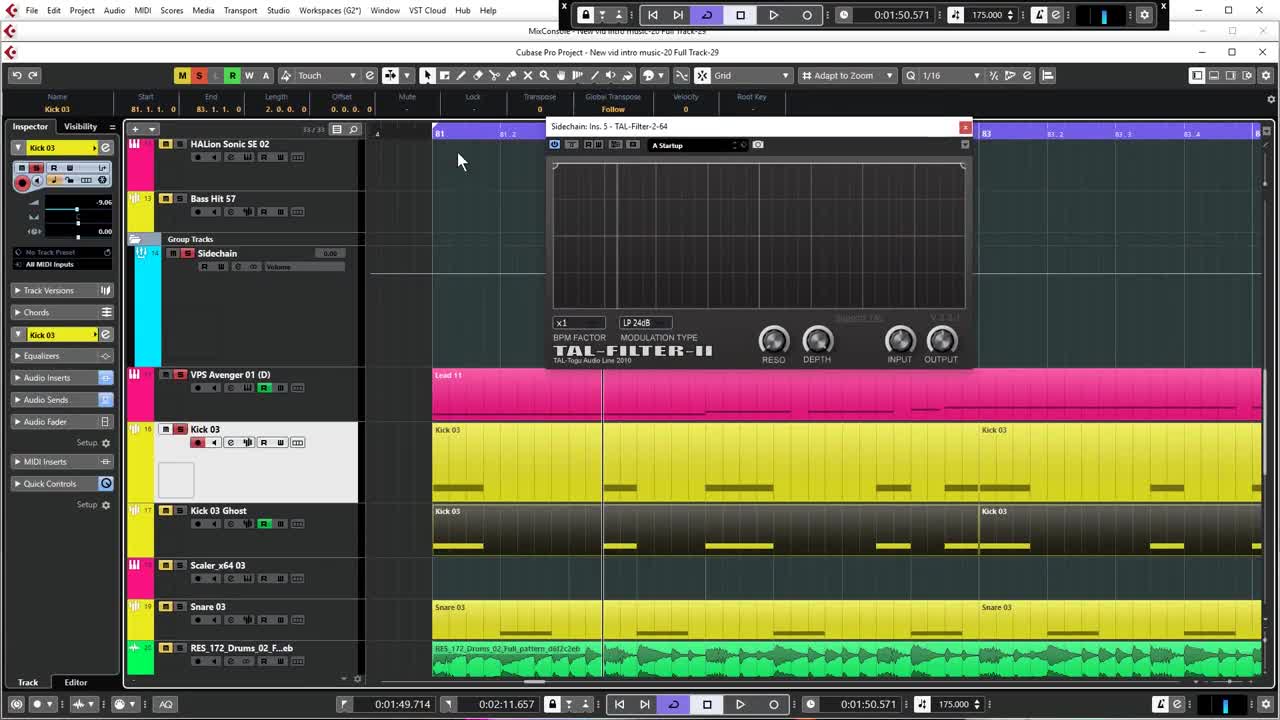Switch to the Visibility tab
Screen dimensions: 1280x720
tap(80, 126)
